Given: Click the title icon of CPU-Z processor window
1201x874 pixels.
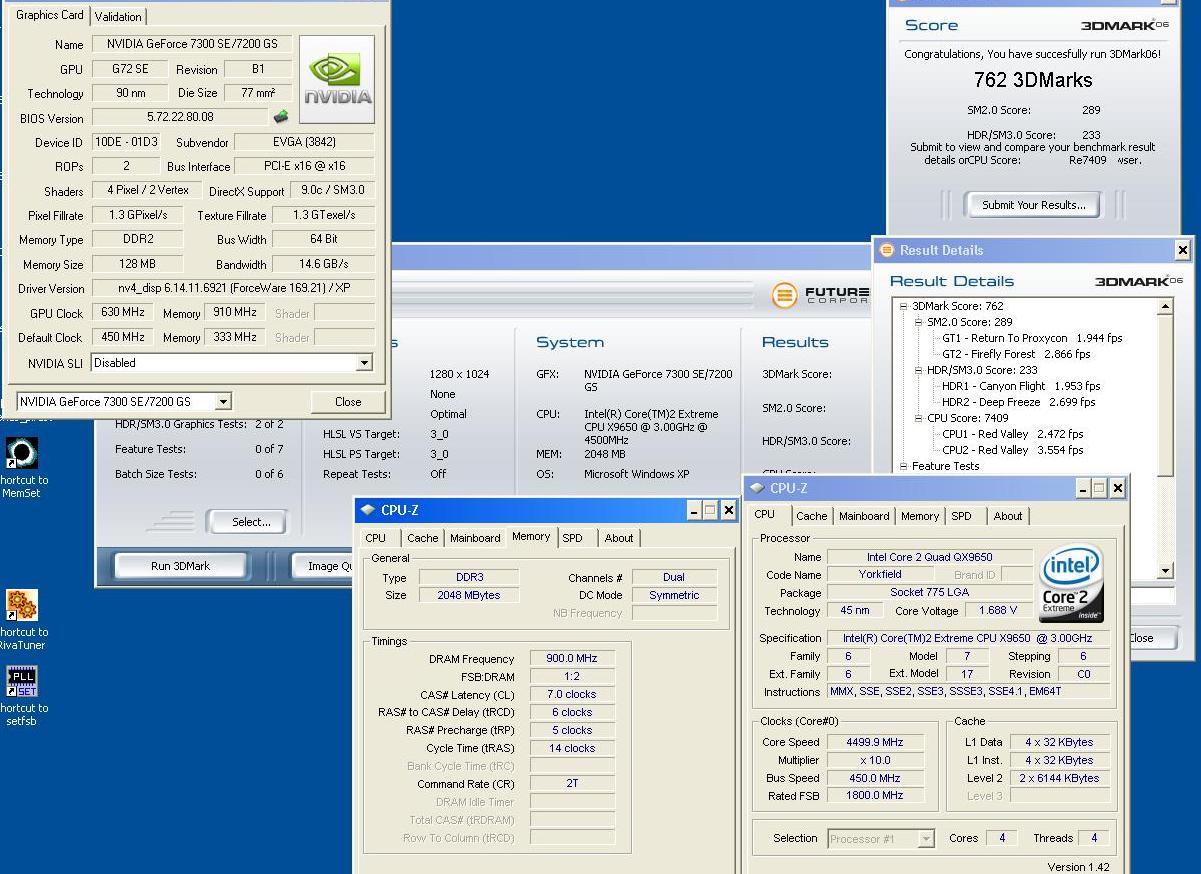Looking at the screenshot, I should pos(757,488).
